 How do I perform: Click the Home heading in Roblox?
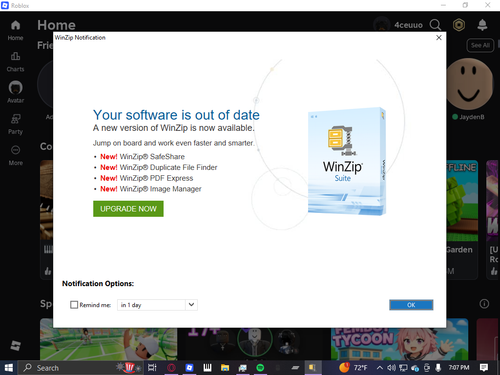56,25
